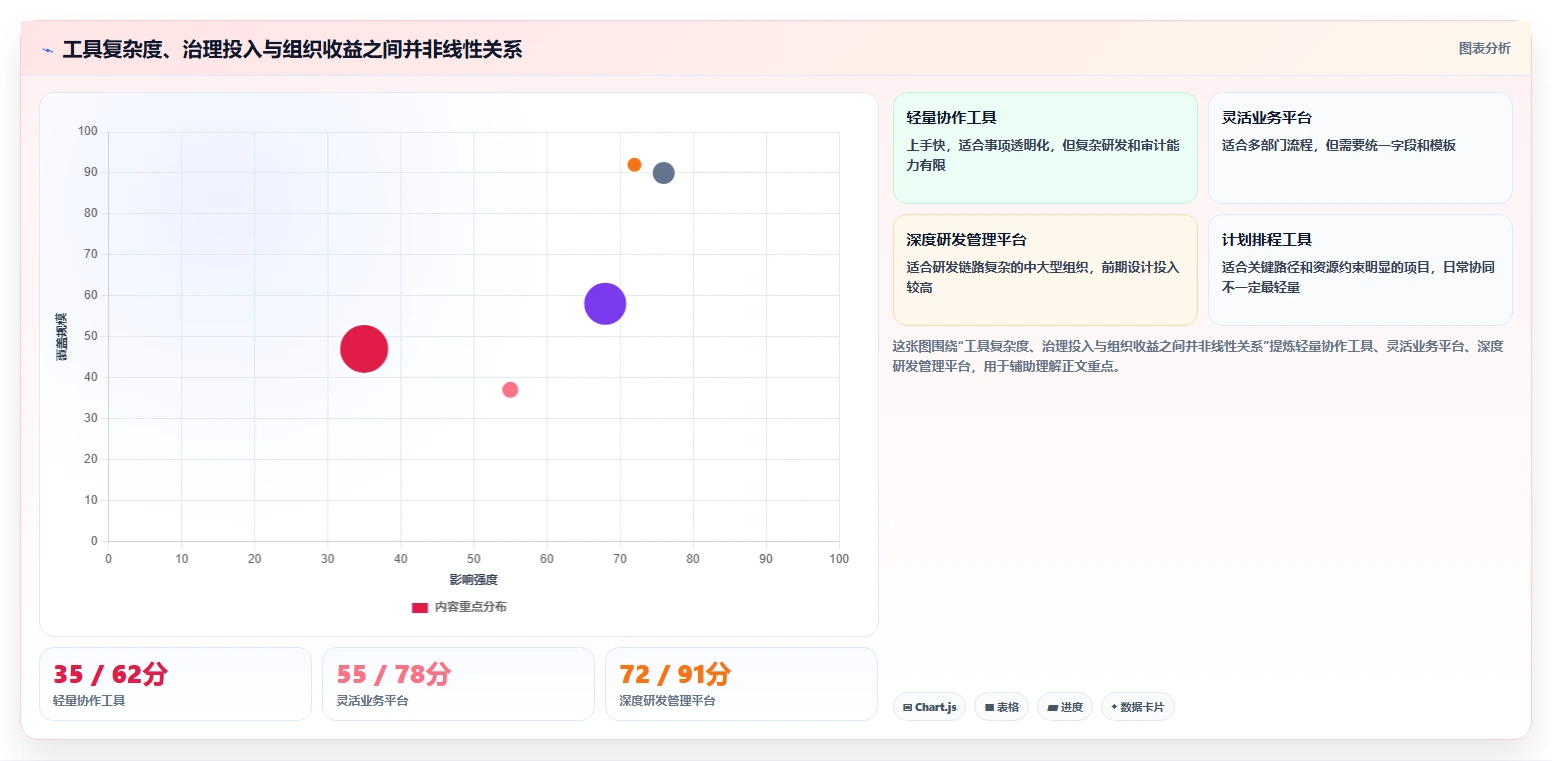This screenshot has width=1552, height=761.
Task: Click the lightning icon beside the title
Action: click(47, 50)
